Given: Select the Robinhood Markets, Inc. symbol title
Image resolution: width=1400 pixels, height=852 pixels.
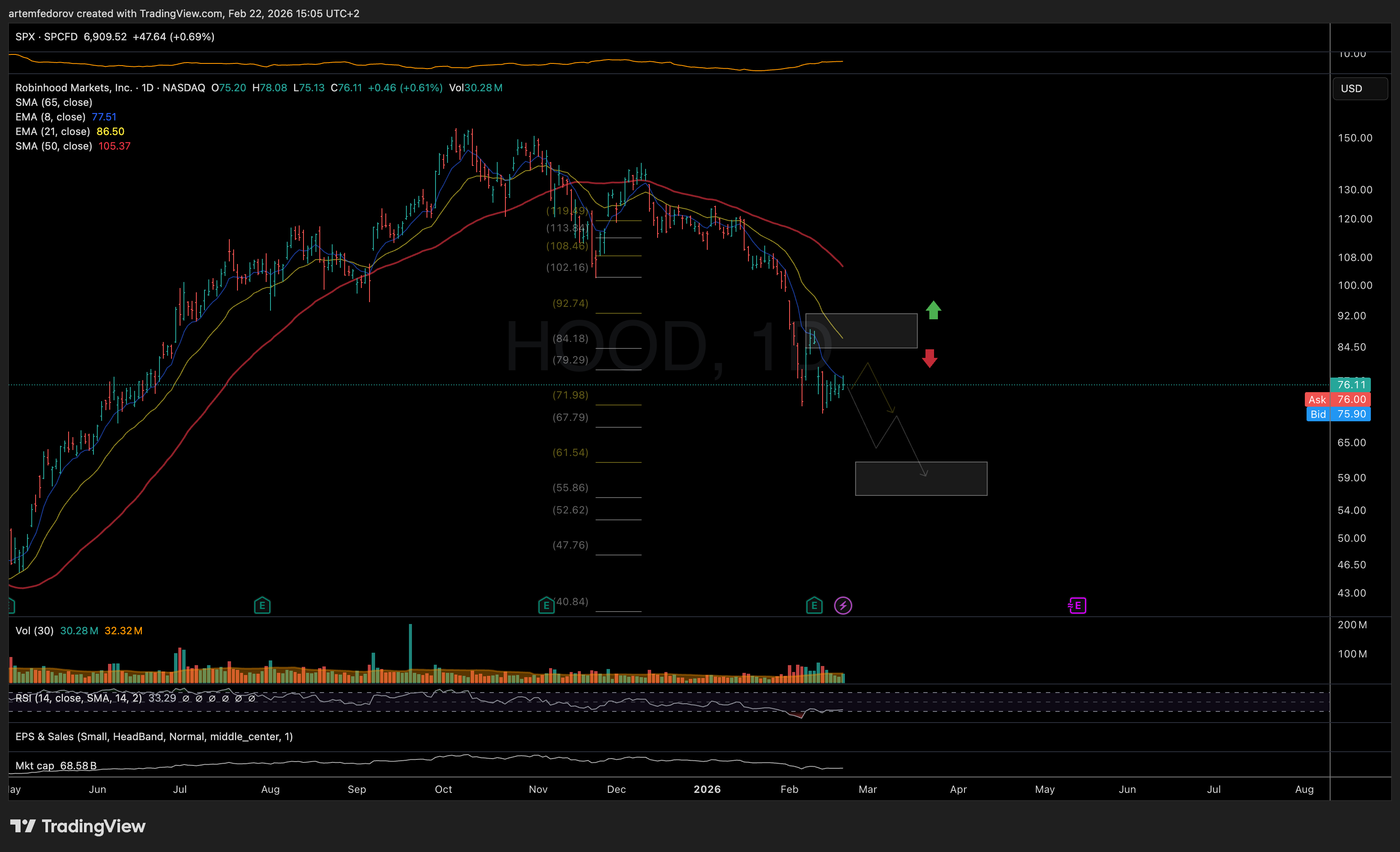Looking at the screenshot, I should click(74, 87).
